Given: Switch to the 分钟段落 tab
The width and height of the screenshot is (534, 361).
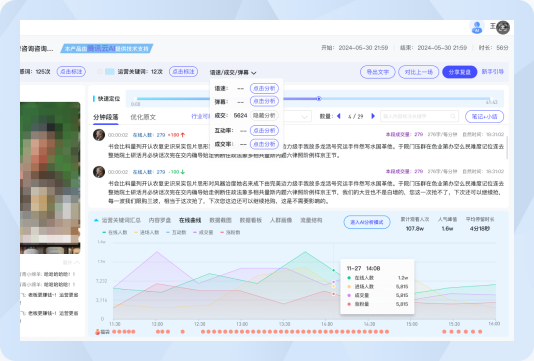Looking at the screenshot, I should 106,117.
